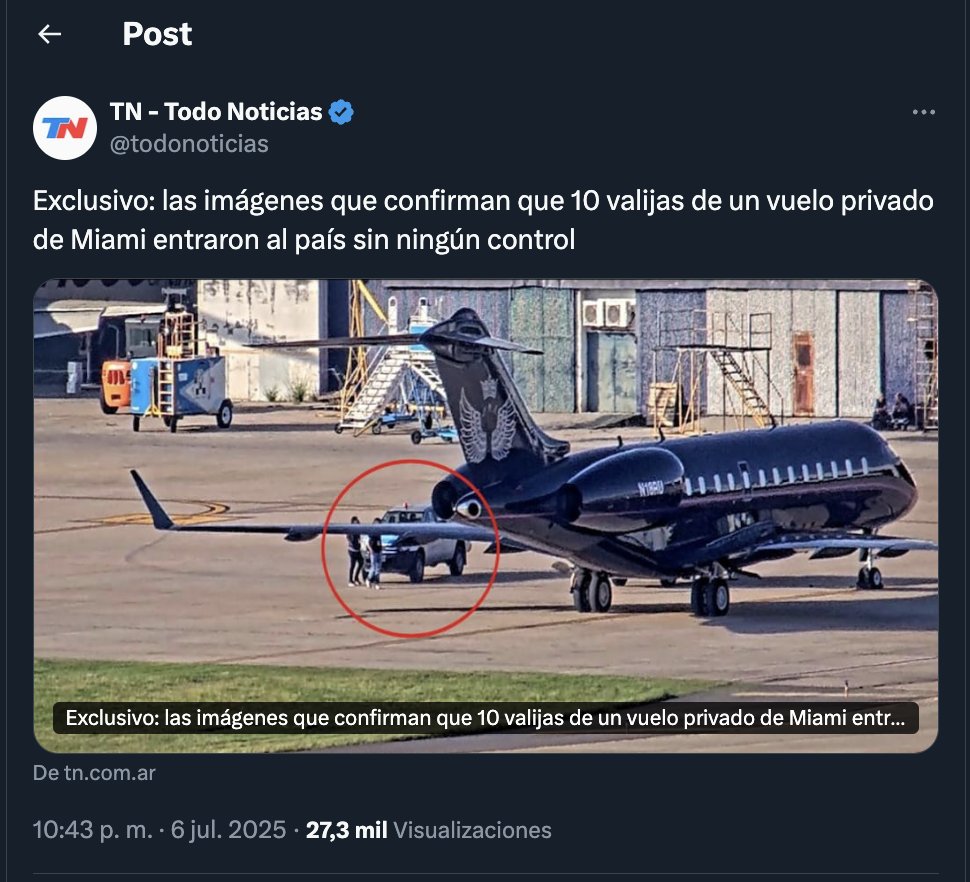The width and height of the screenshot is (970, 882).
Task: Click the blue verified badge
Action: [x=341, y=112]
